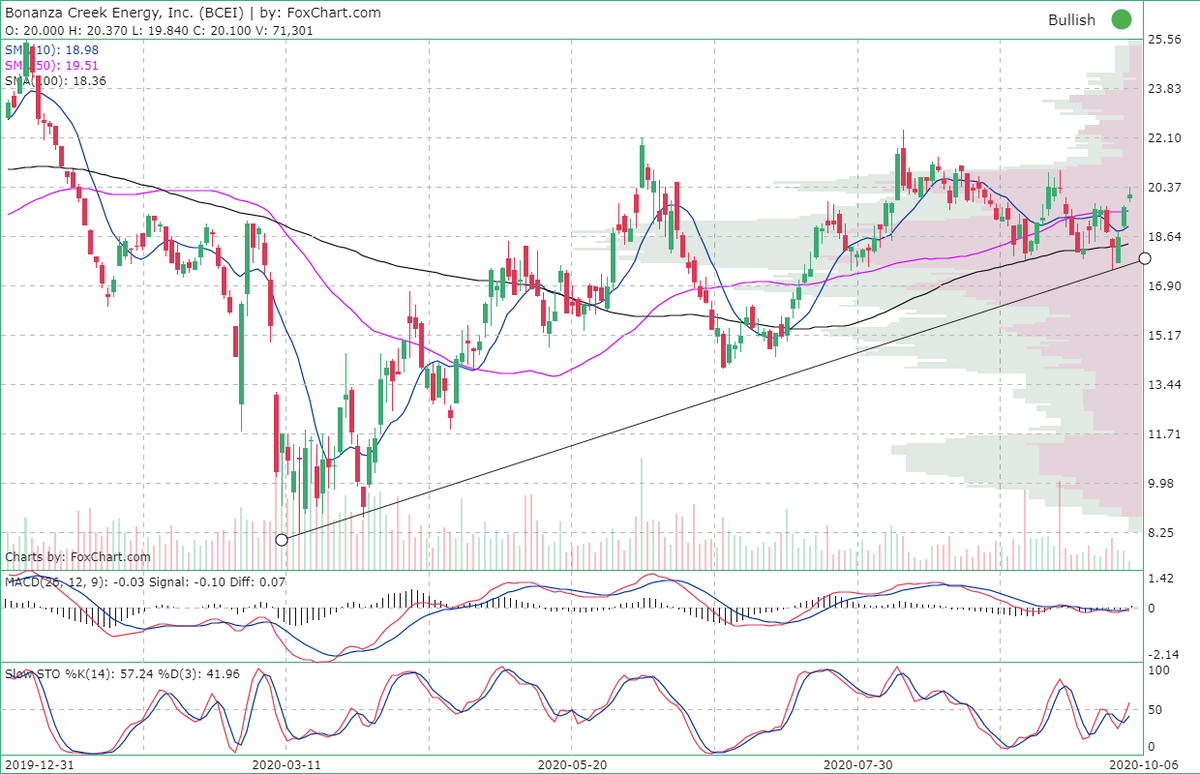Image resolution: width=1200 pixels, height=774 pixels.
Task: Click the 20.37 price axis label
Action: (1166, 187)
